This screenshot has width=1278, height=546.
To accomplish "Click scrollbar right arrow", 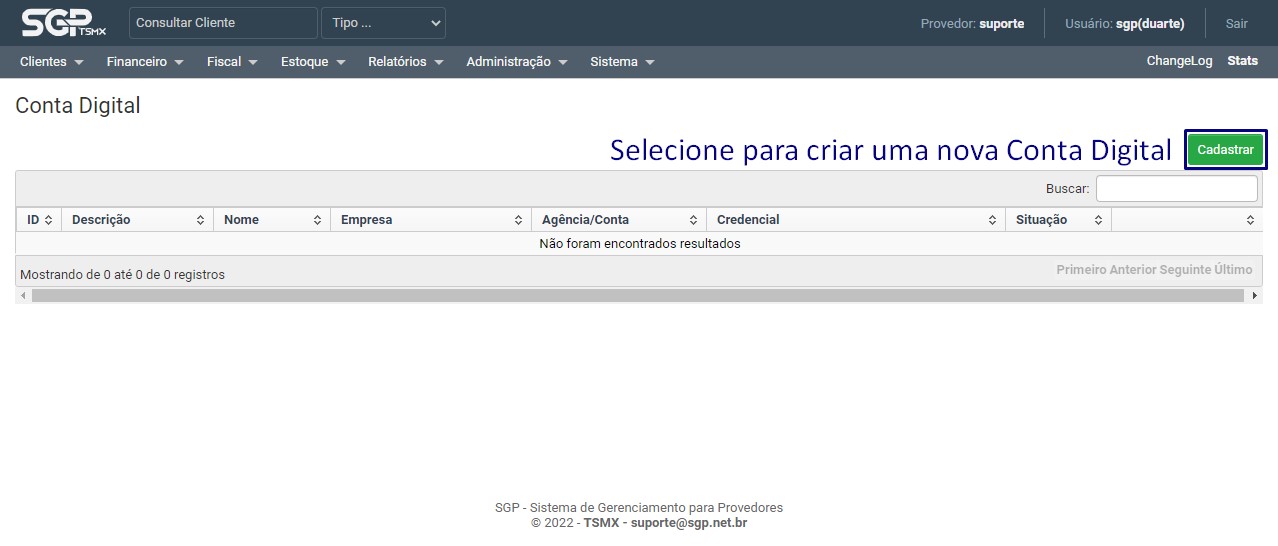I will click(1255, 296).
